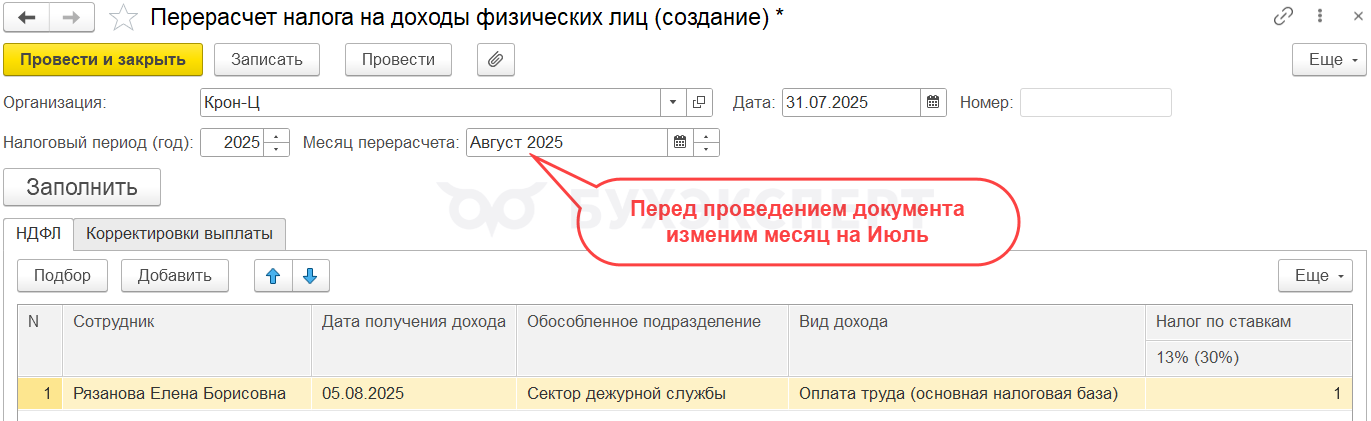Image resolution: width=1371 pixels, height=421 pixels.
Task: Change Месяц перерасчета with its spinner arrows
Action: point(706,142)
